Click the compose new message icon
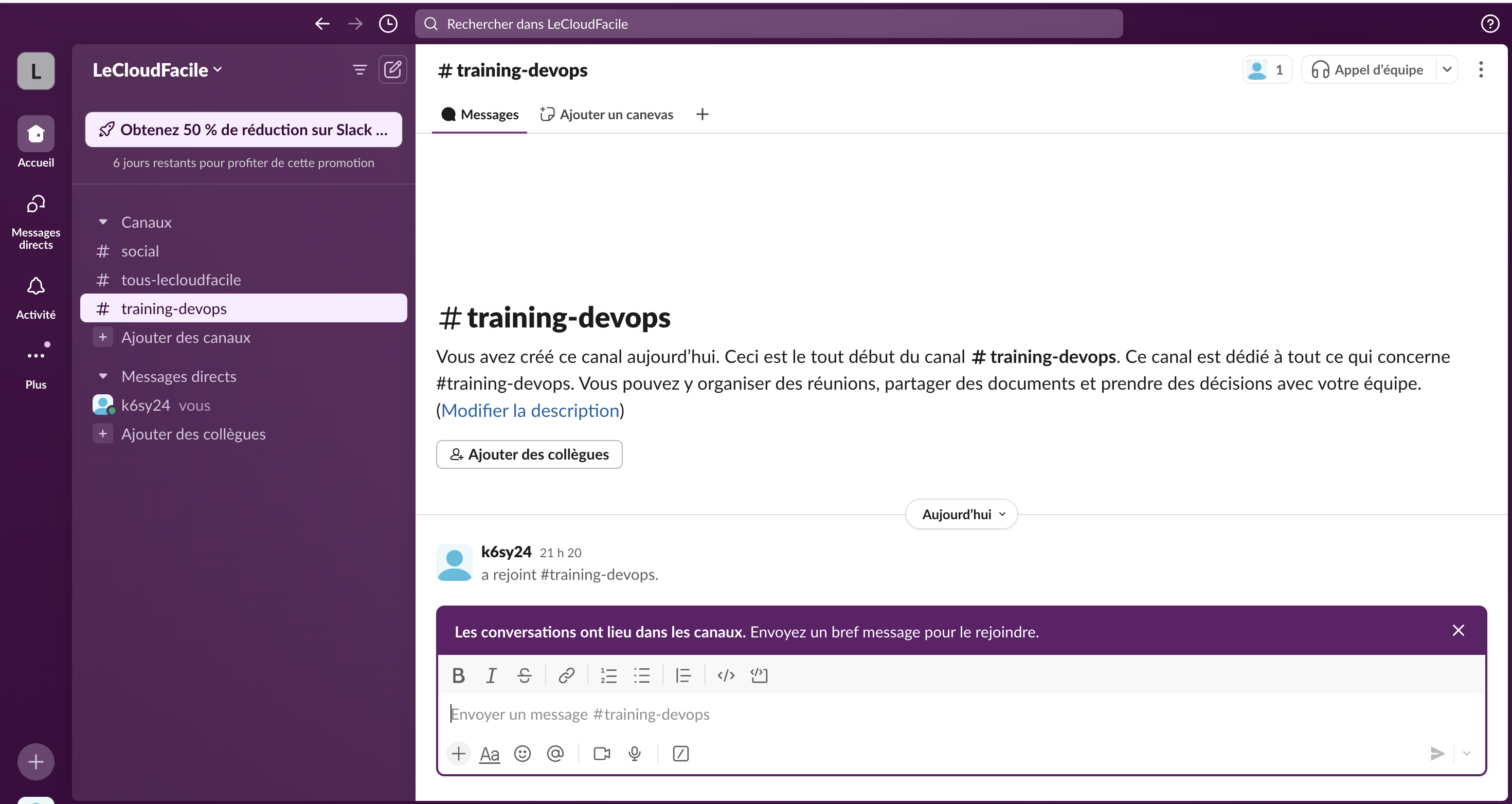 (x=392, y=70)
